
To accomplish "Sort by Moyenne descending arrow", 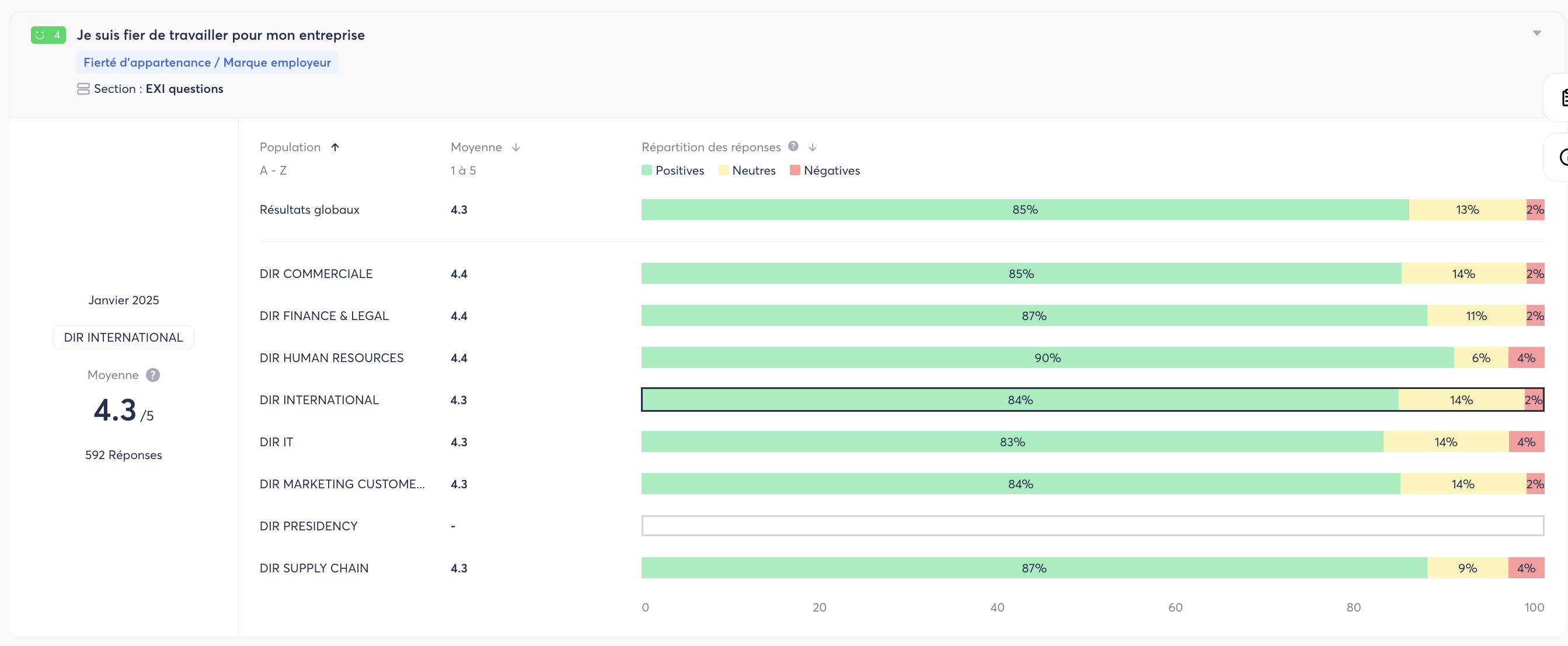I will point(515,147).
